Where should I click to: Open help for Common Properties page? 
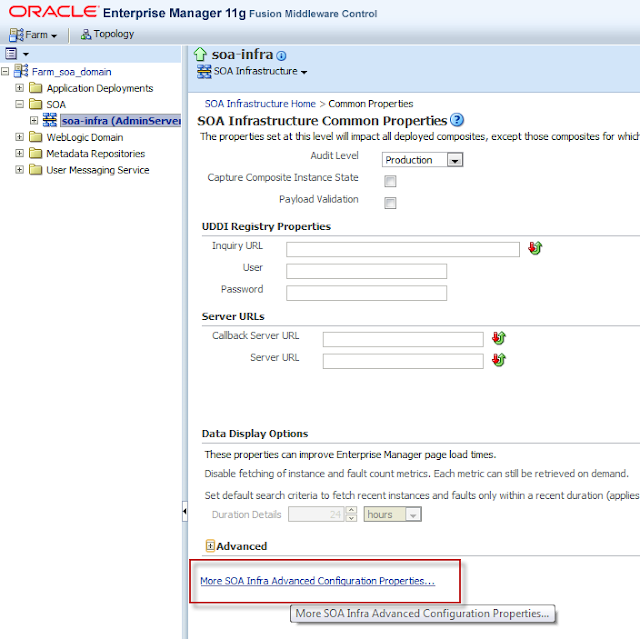coord(457,120)
